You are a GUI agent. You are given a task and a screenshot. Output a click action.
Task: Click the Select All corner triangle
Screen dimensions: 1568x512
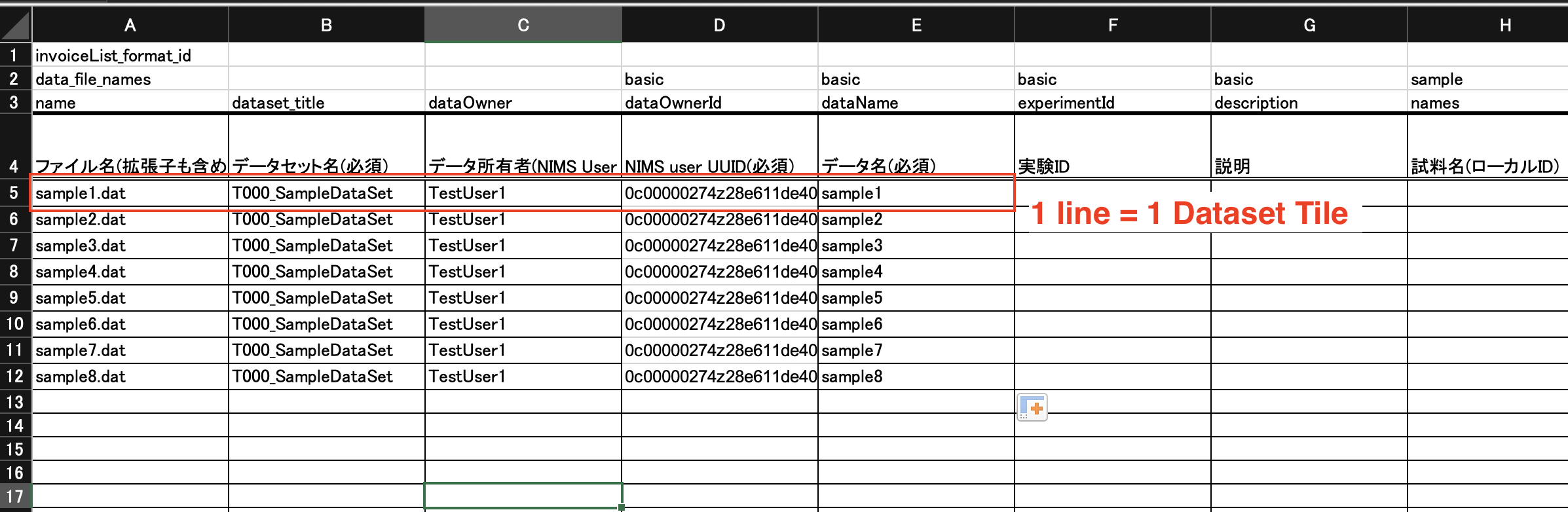tap(16, 26)
